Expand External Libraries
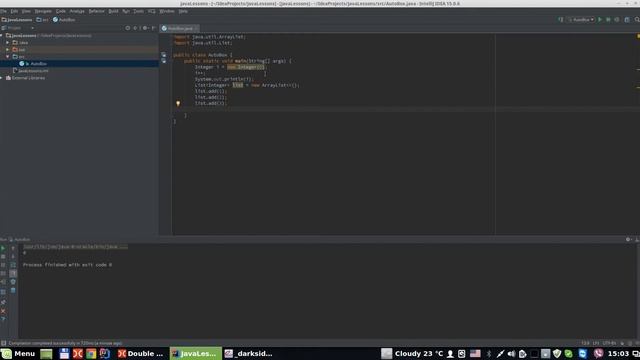 tap(2, 78)
